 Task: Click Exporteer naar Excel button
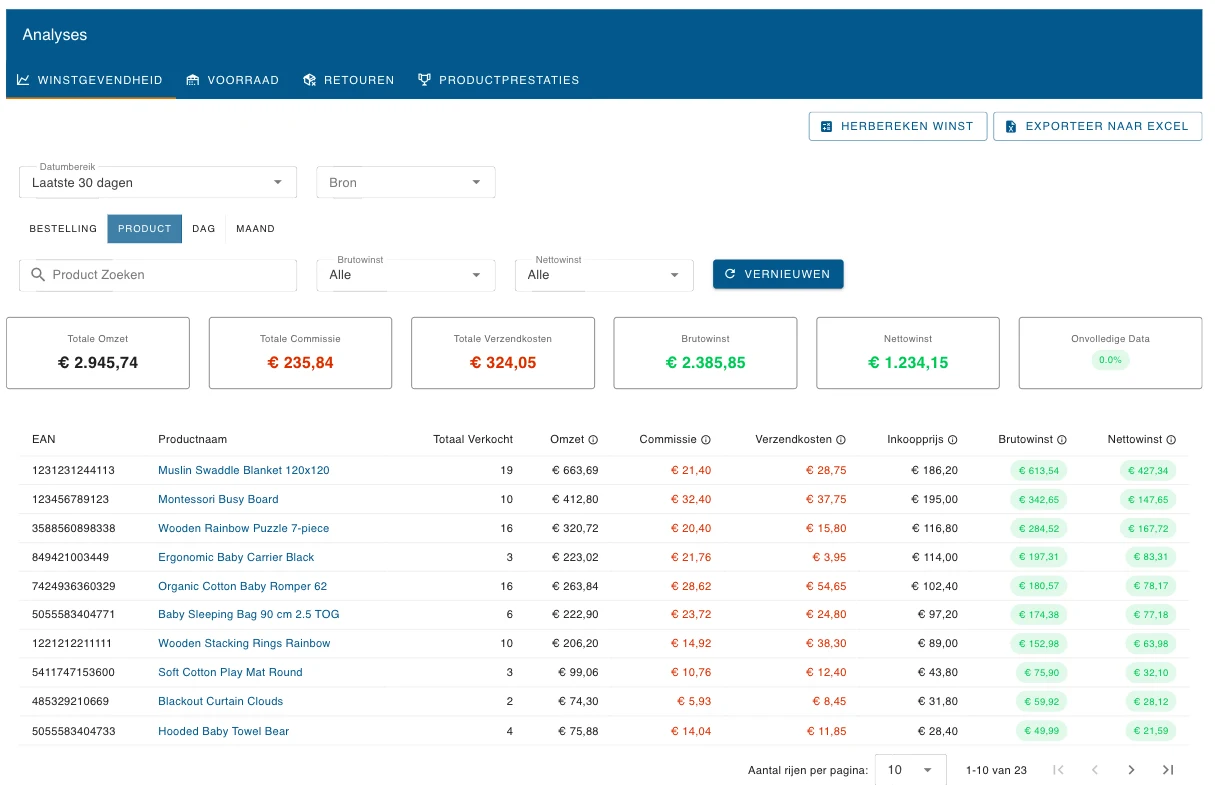1097,126
